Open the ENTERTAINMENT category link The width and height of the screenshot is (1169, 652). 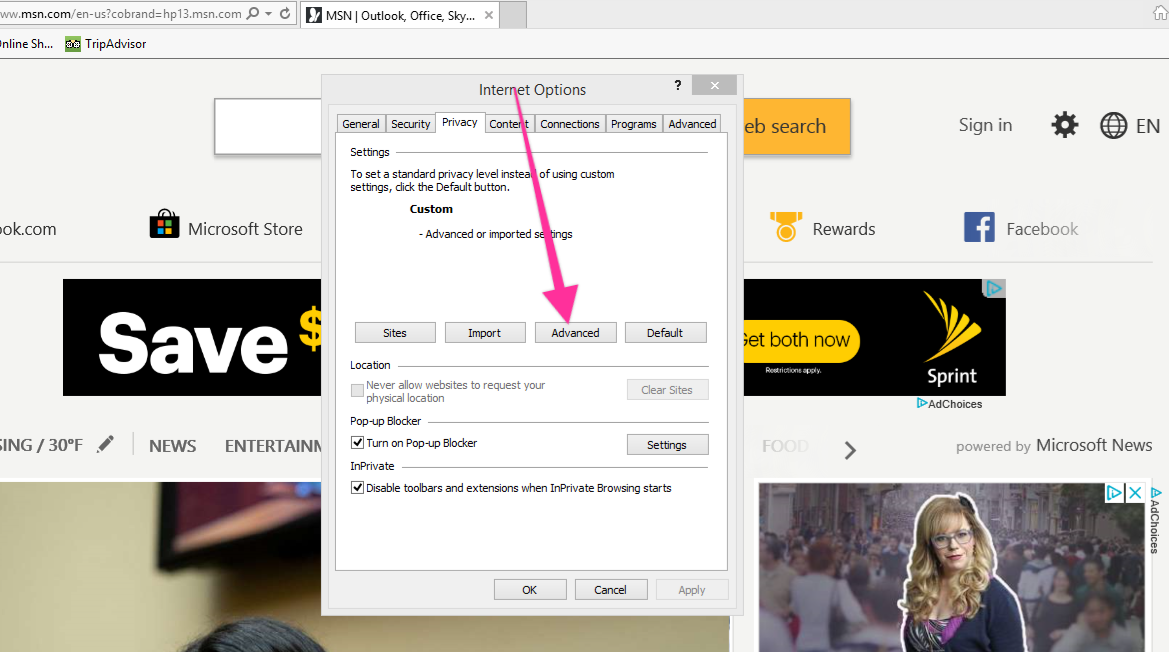click(274, 446)
